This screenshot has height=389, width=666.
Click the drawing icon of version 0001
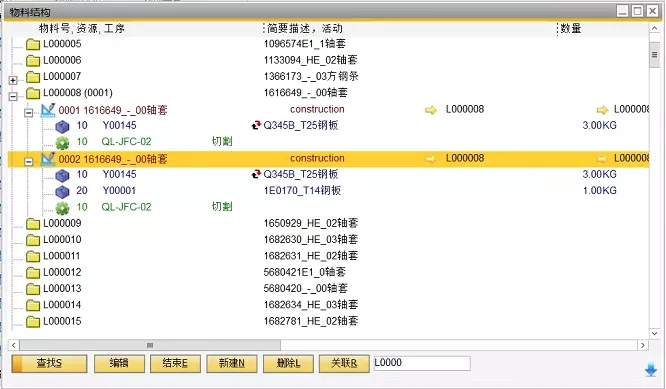point(48,110)
